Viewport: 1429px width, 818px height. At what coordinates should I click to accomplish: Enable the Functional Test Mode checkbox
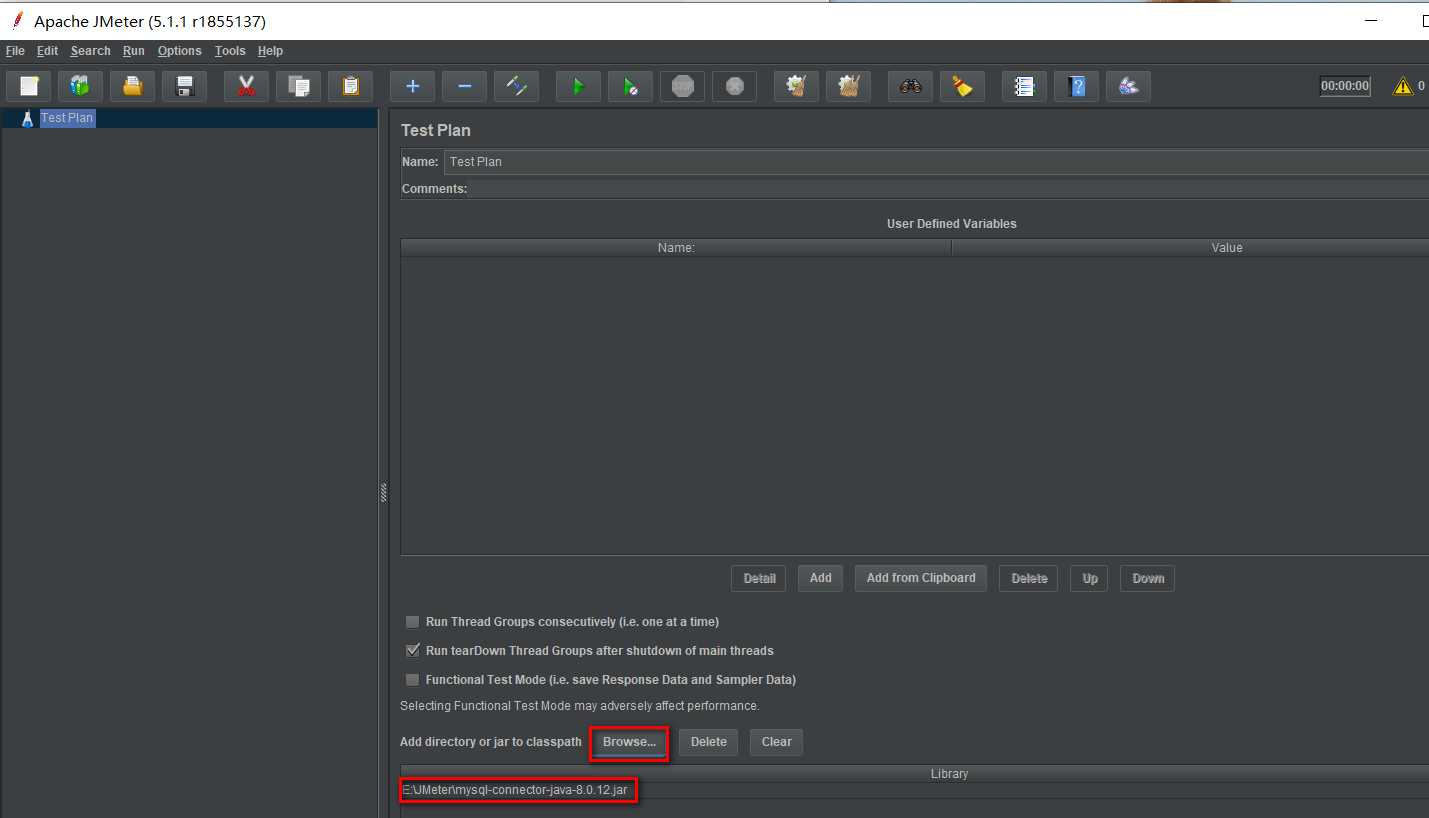coord(412,680)
